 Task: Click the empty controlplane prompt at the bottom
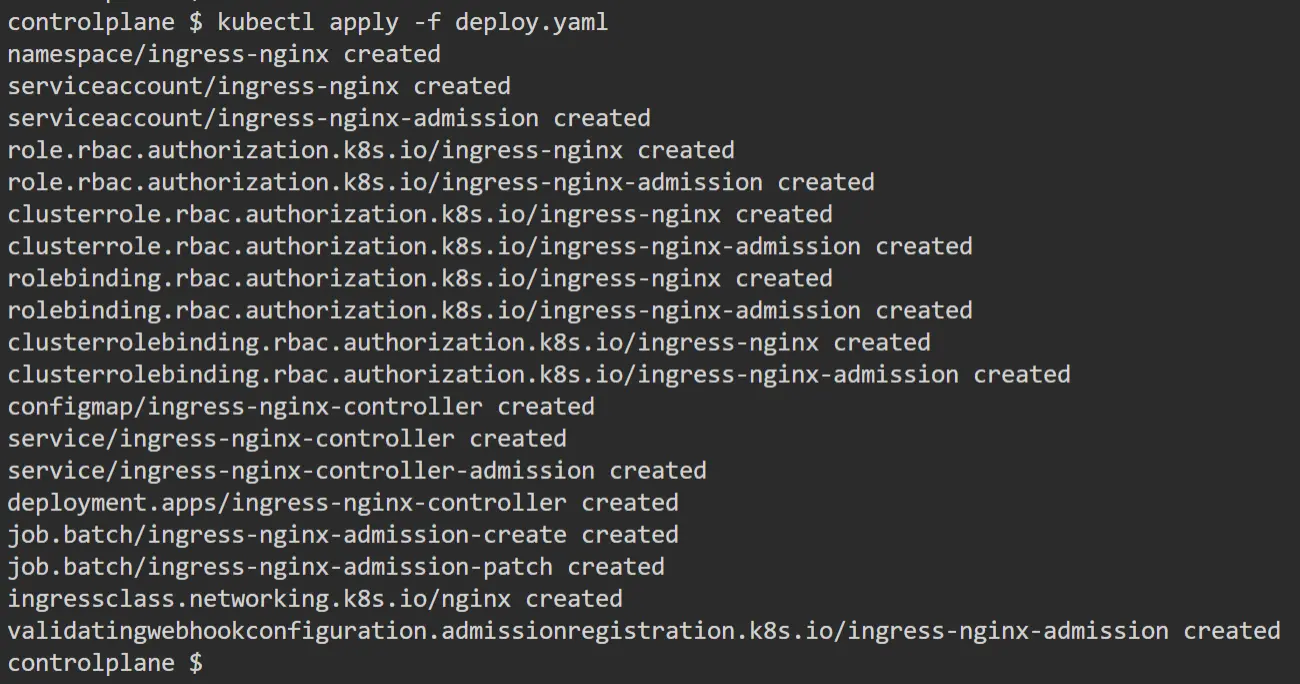(x=105, y=663)
